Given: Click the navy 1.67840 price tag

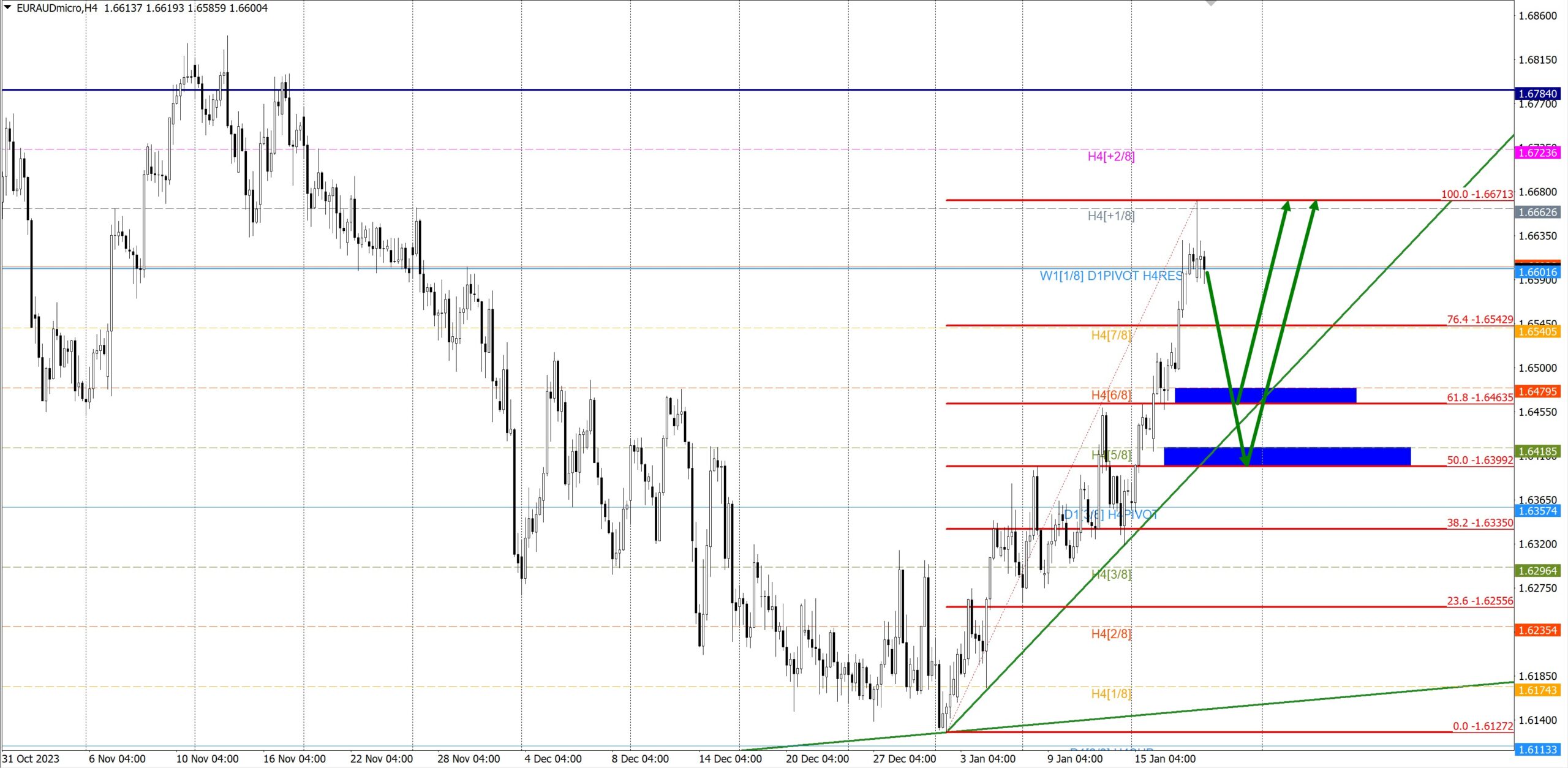Looking at the screenshot, I should [x=1537, y=94].
